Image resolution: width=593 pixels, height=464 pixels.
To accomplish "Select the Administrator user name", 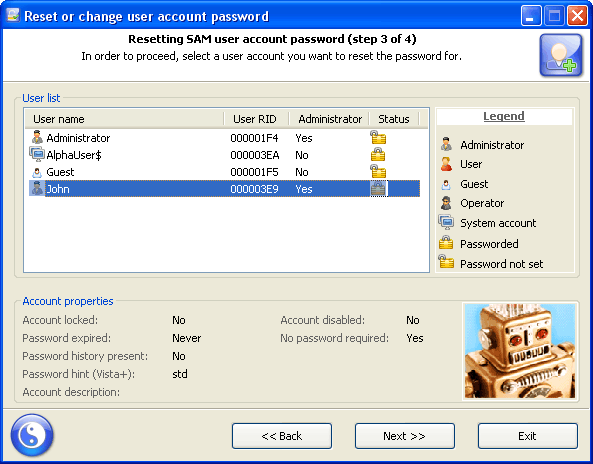I will point(78,138).
